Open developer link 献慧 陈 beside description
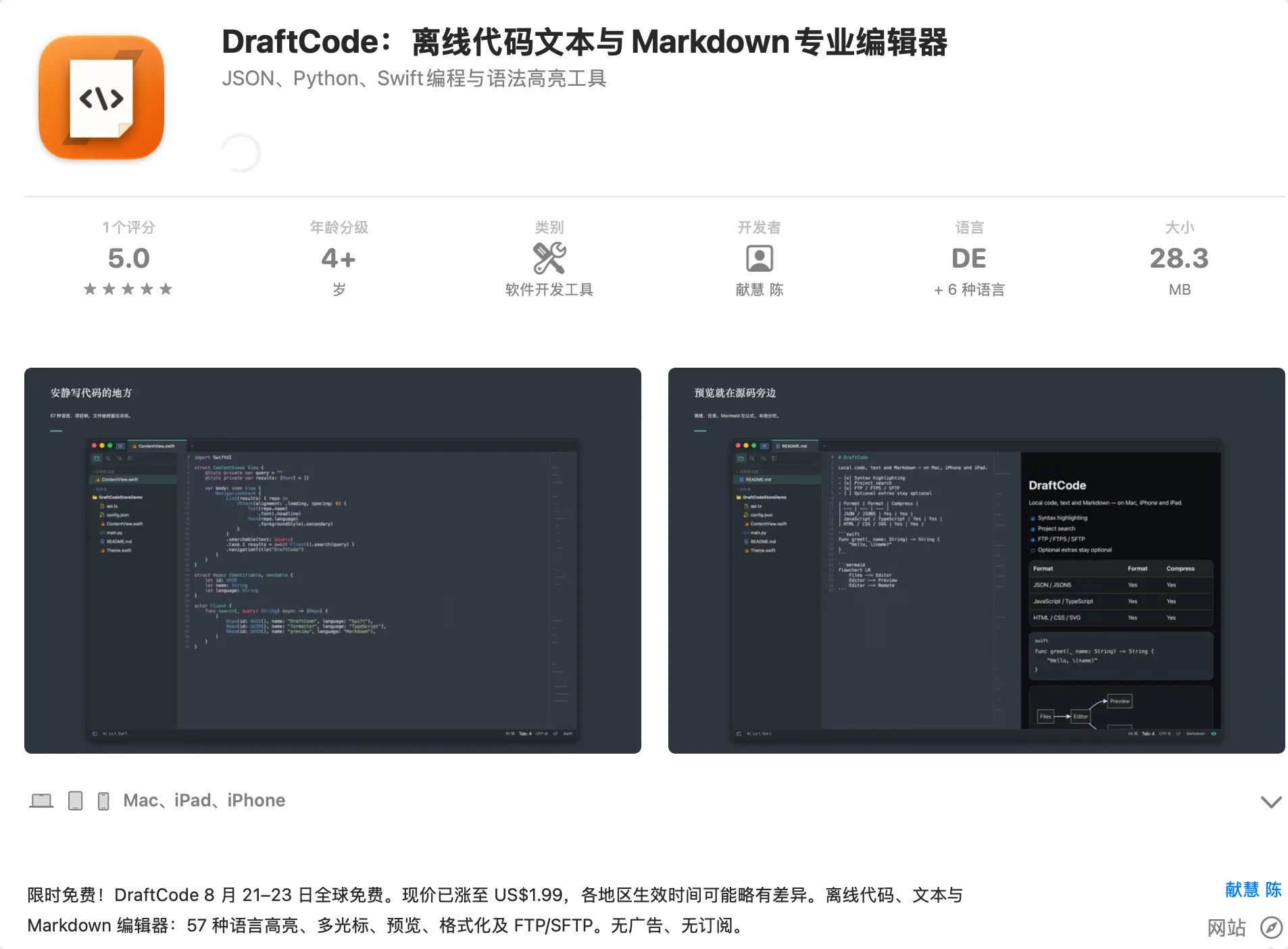 click(1254, 890)
